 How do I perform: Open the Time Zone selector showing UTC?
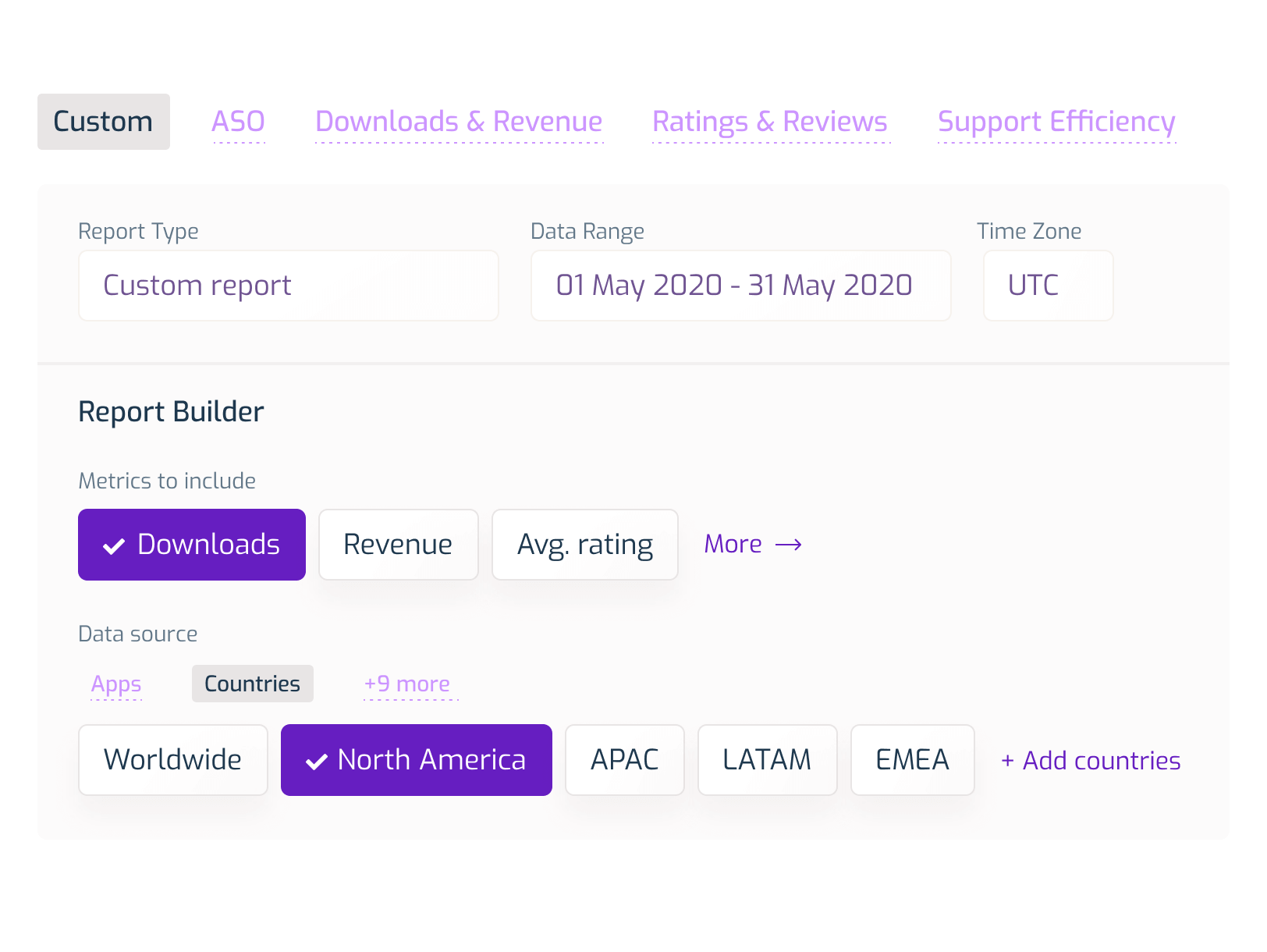[x=1048, y=285]
